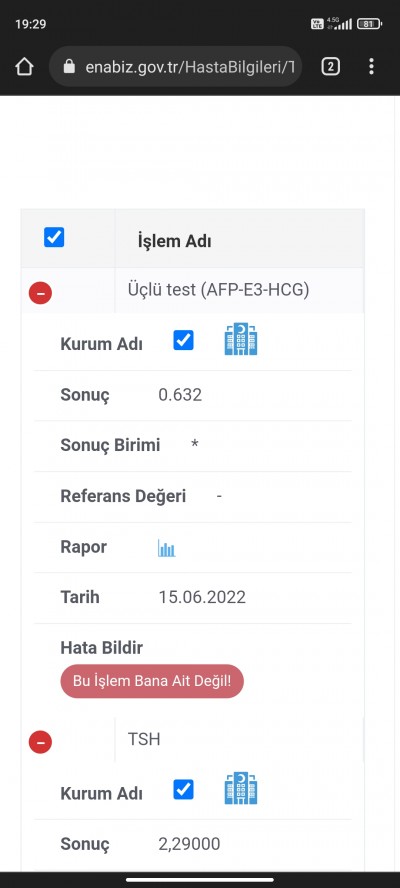Select the Üçlü test (AFP-E3-HCG) row title
Viewport: 400px width, 888px height.
coord(219,290)
